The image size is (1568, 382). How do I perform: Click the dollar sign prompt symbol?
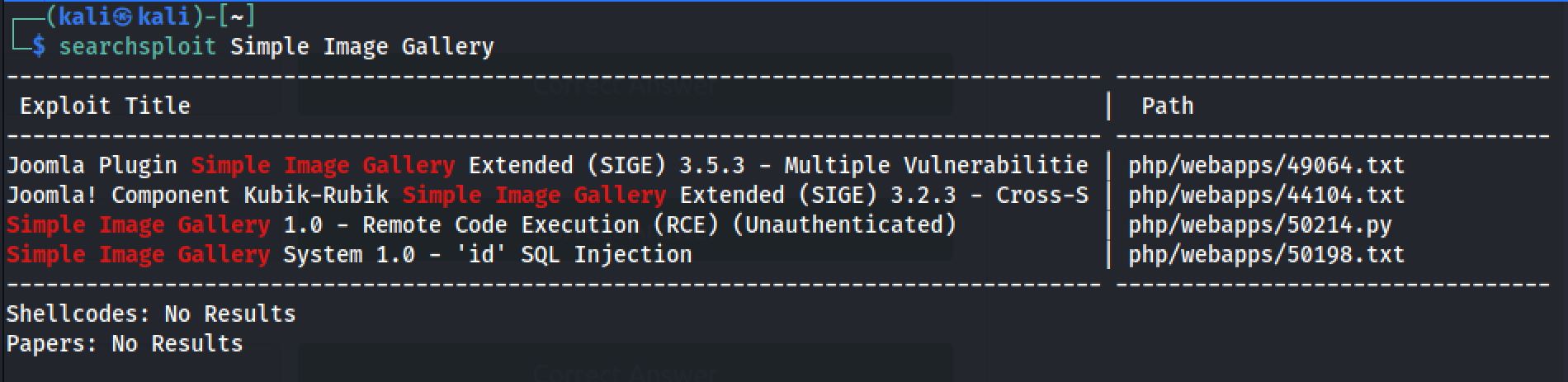click(39, 46)
